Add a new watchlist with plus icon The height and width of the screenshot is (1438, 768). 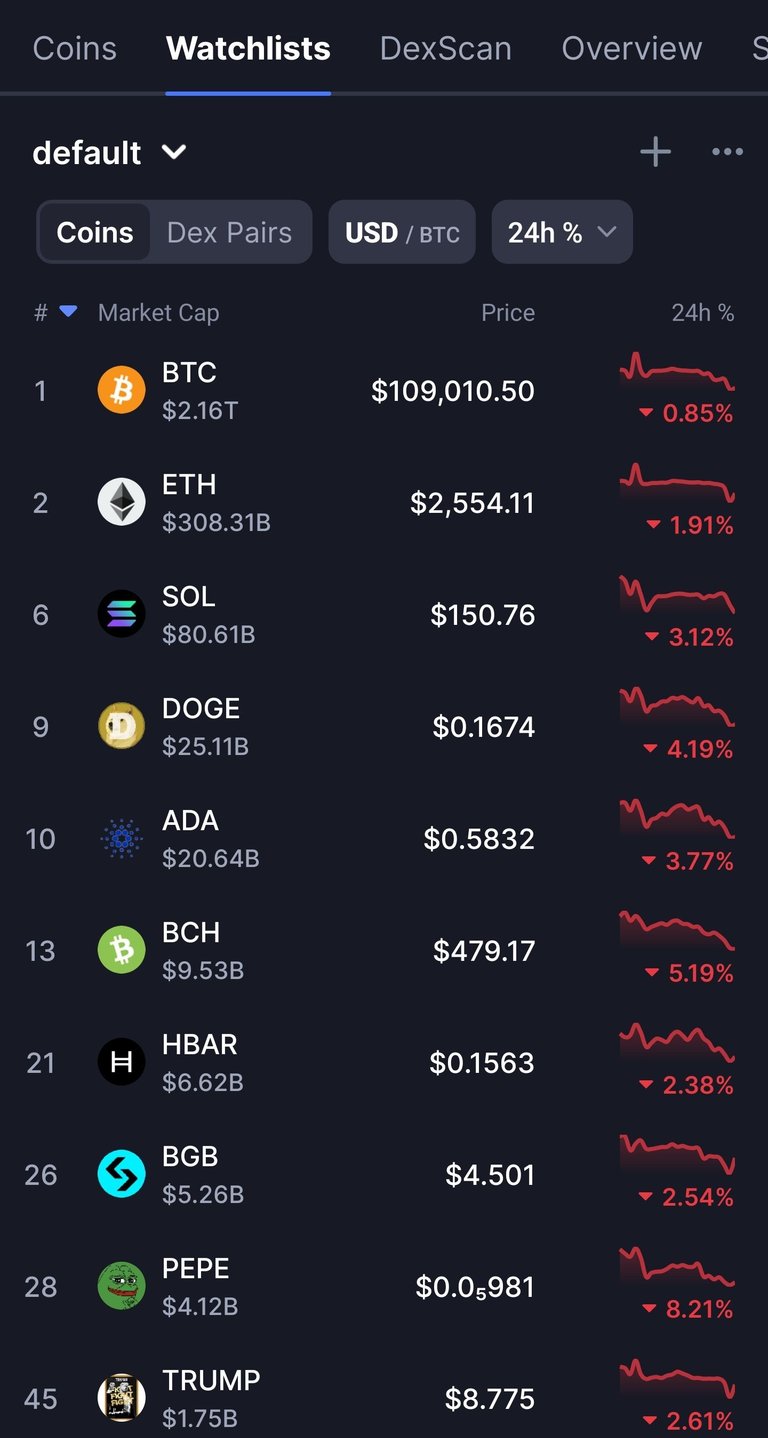pos(655,152)
